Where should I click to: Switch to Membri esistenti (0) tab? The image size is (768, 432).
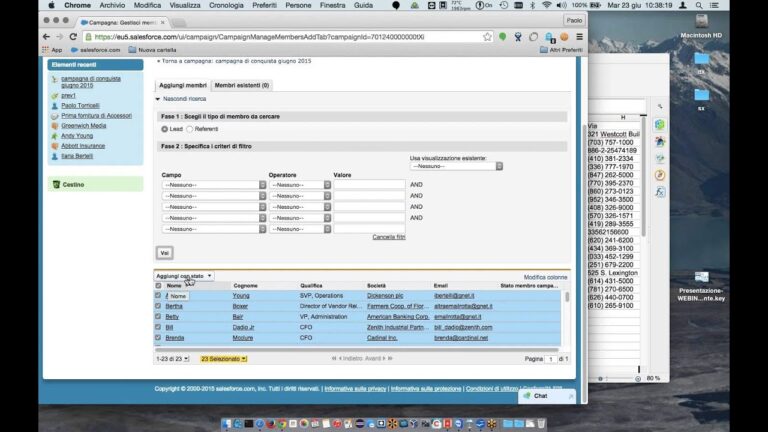242,85
